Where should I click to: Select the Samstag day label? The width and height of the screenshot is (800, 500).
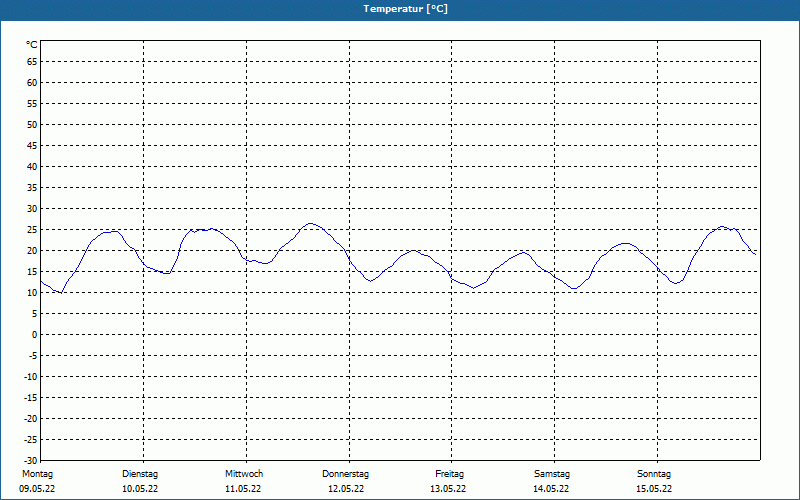tap(552, 474)
